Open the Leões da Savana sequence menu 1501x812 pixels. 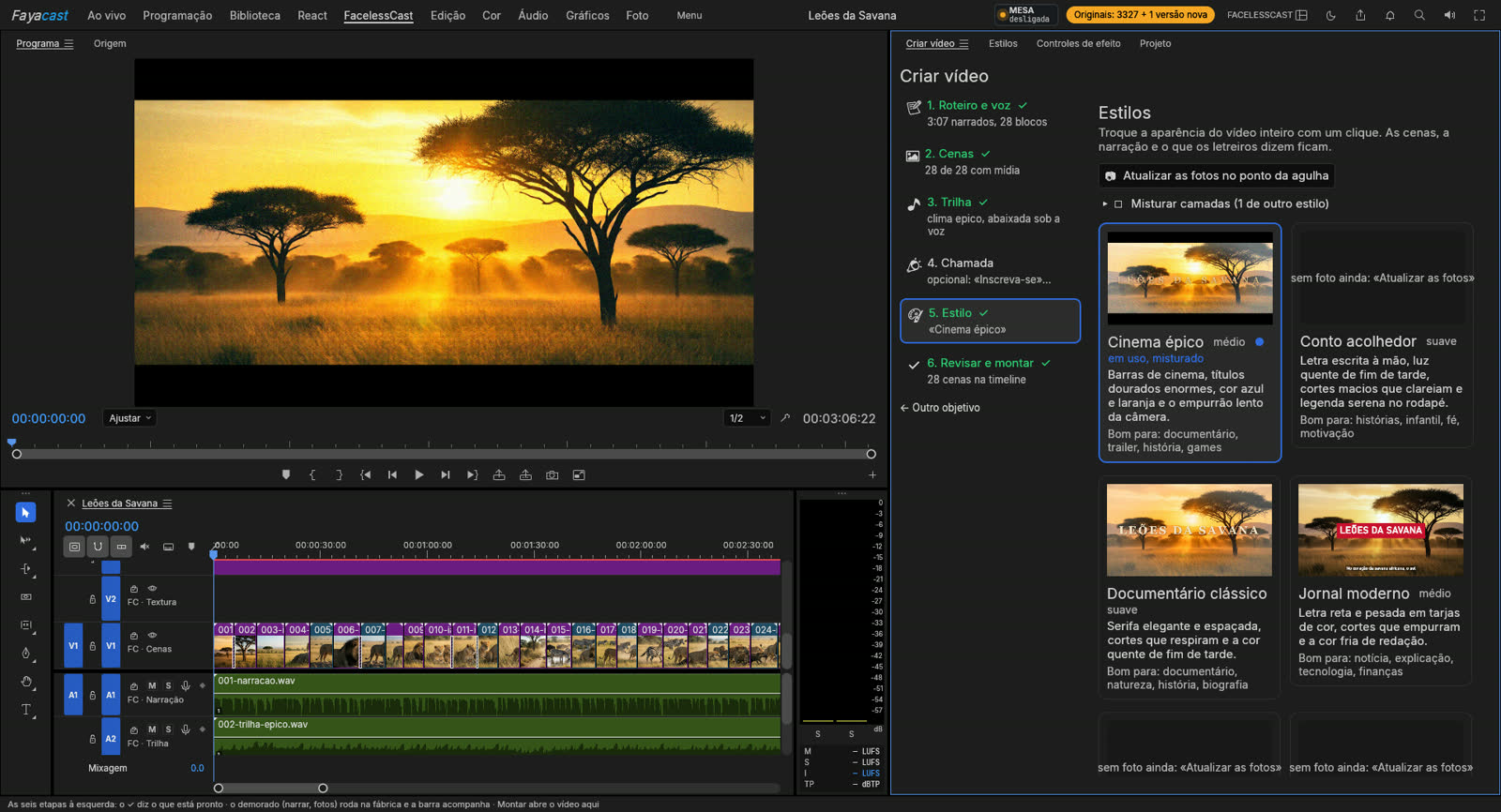tap(167, 504)
